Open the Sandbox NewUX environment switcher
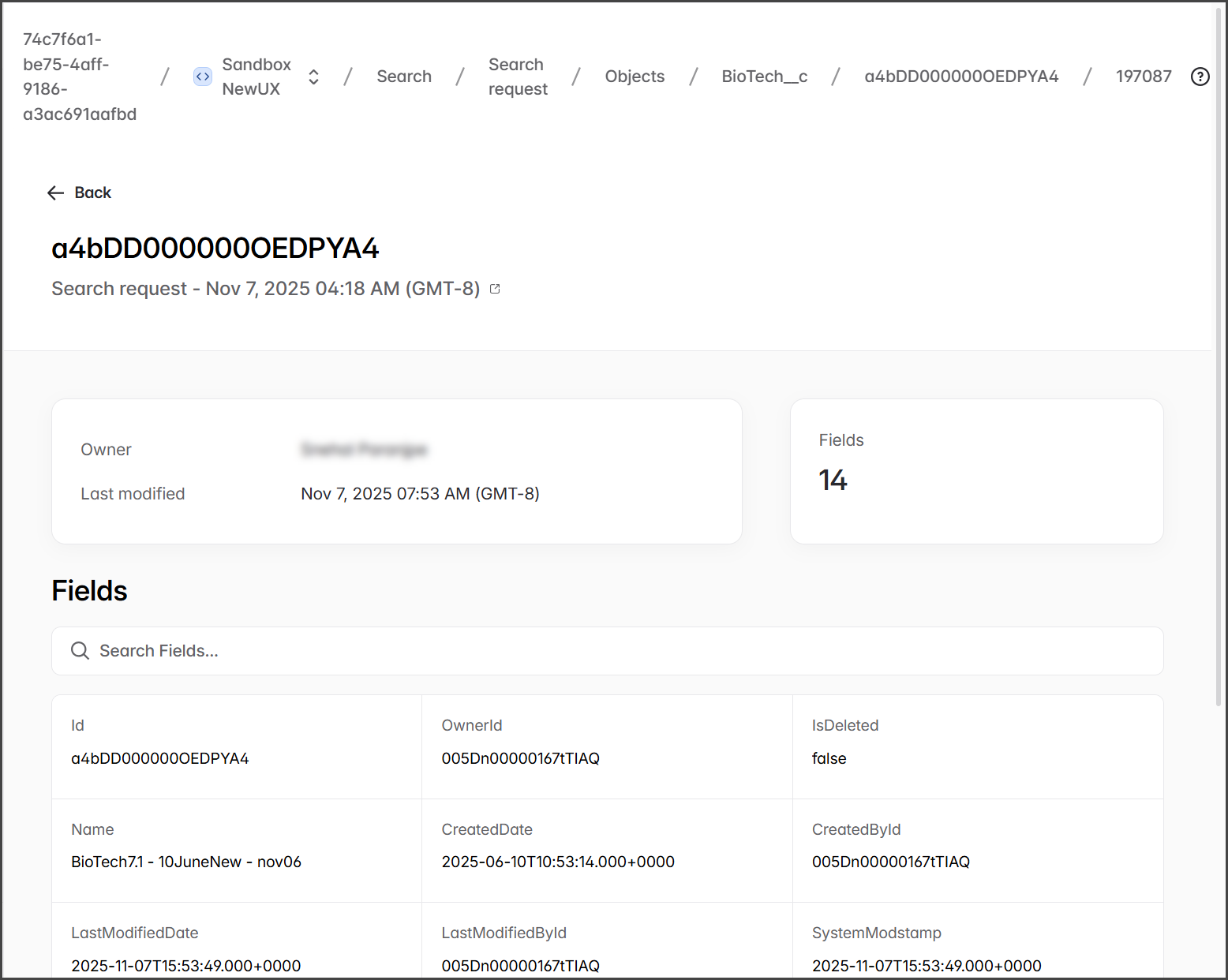 [313, 77]
